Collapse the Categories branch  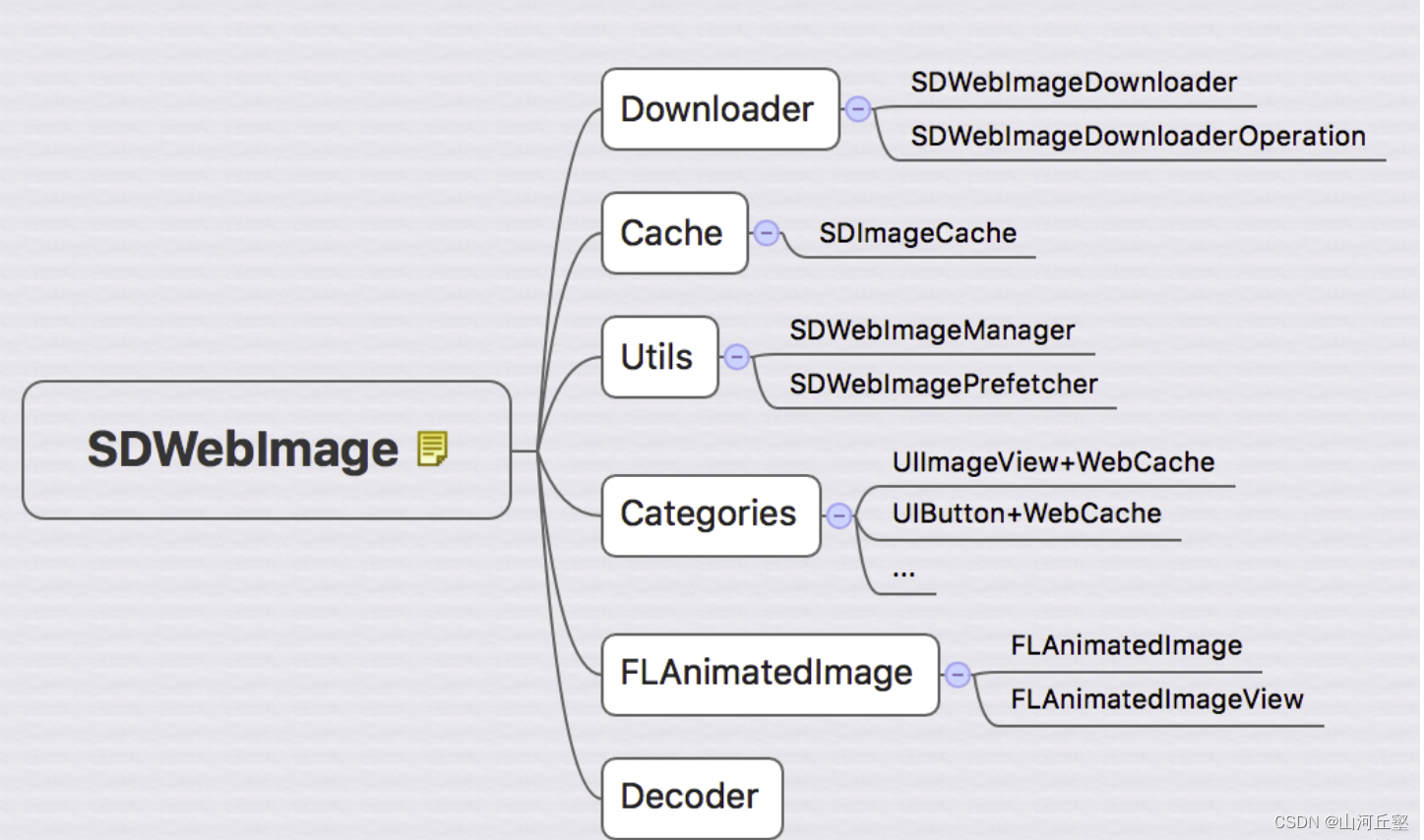pyautogui.click(x=839, y=515)
